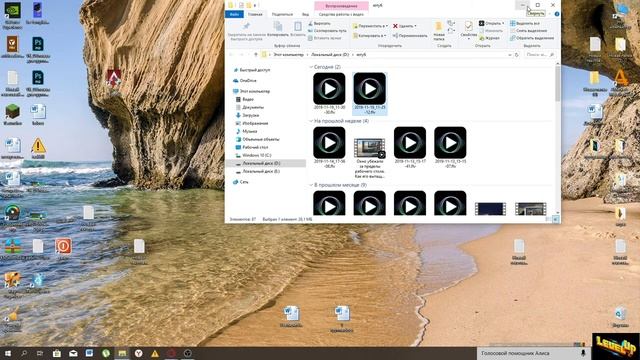640x360 pixels.
Task: Click Воспроизведение contextual tab header
Action: point(341,6)
